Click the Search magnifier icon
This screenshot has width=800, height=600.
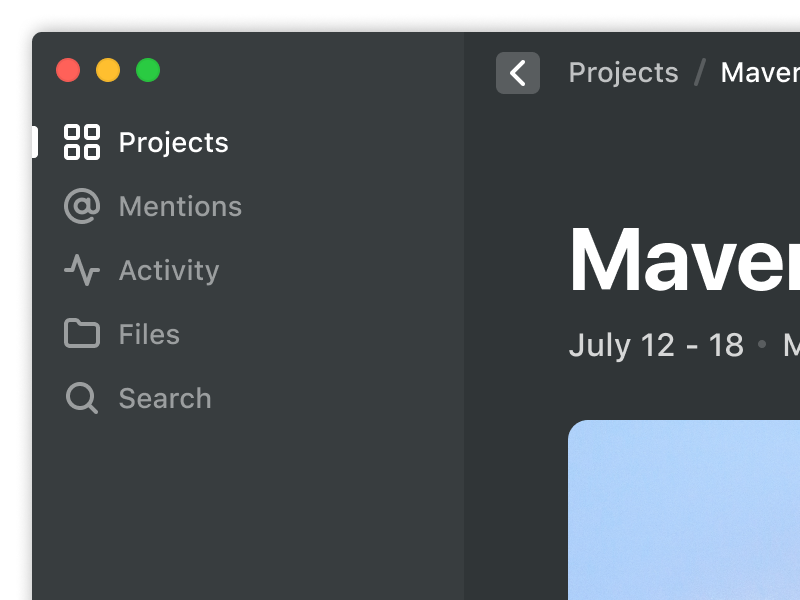pos(82,398)
